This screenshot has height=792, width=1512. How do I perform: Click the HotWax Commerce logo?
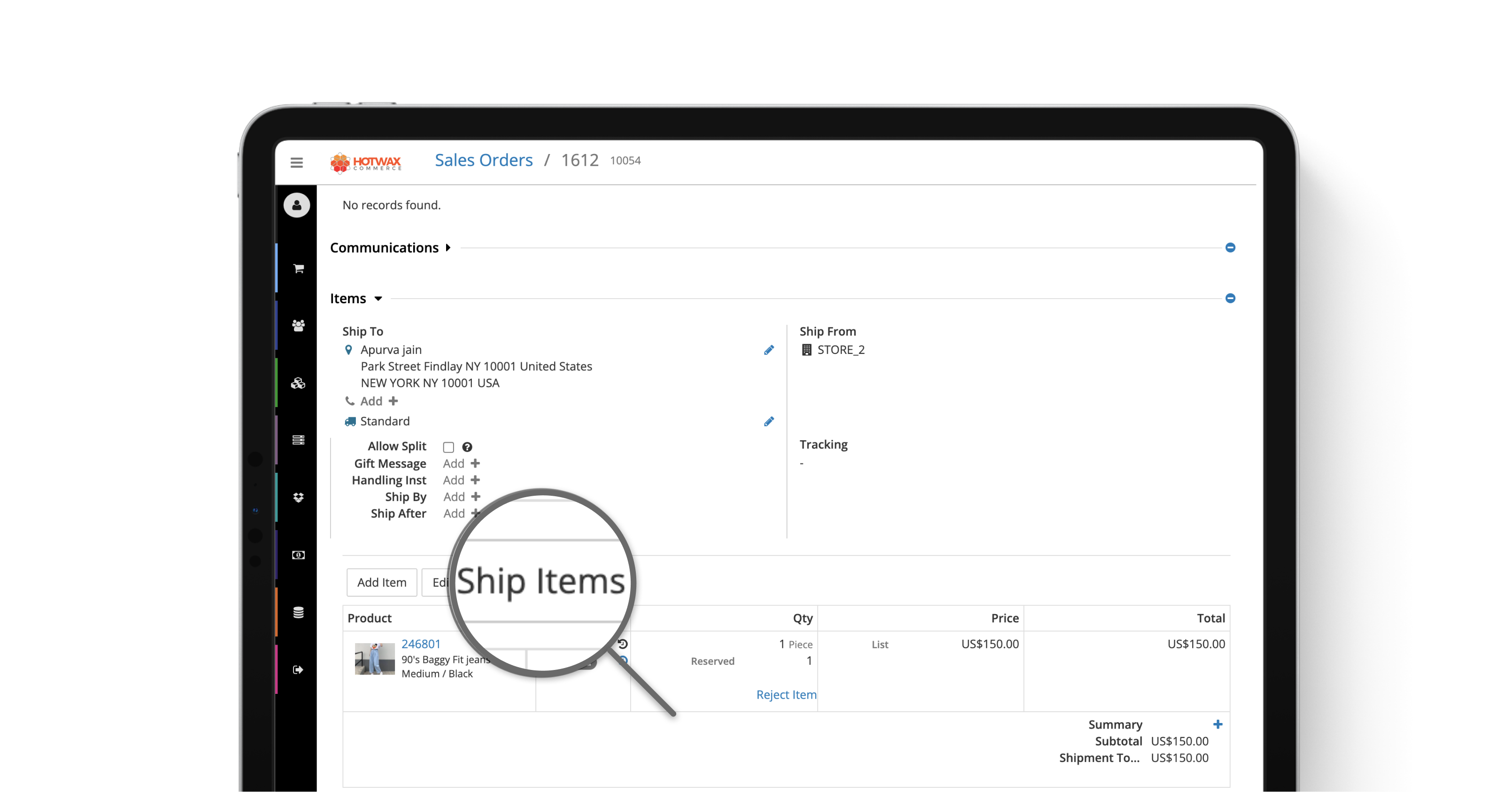pos(366,162)
